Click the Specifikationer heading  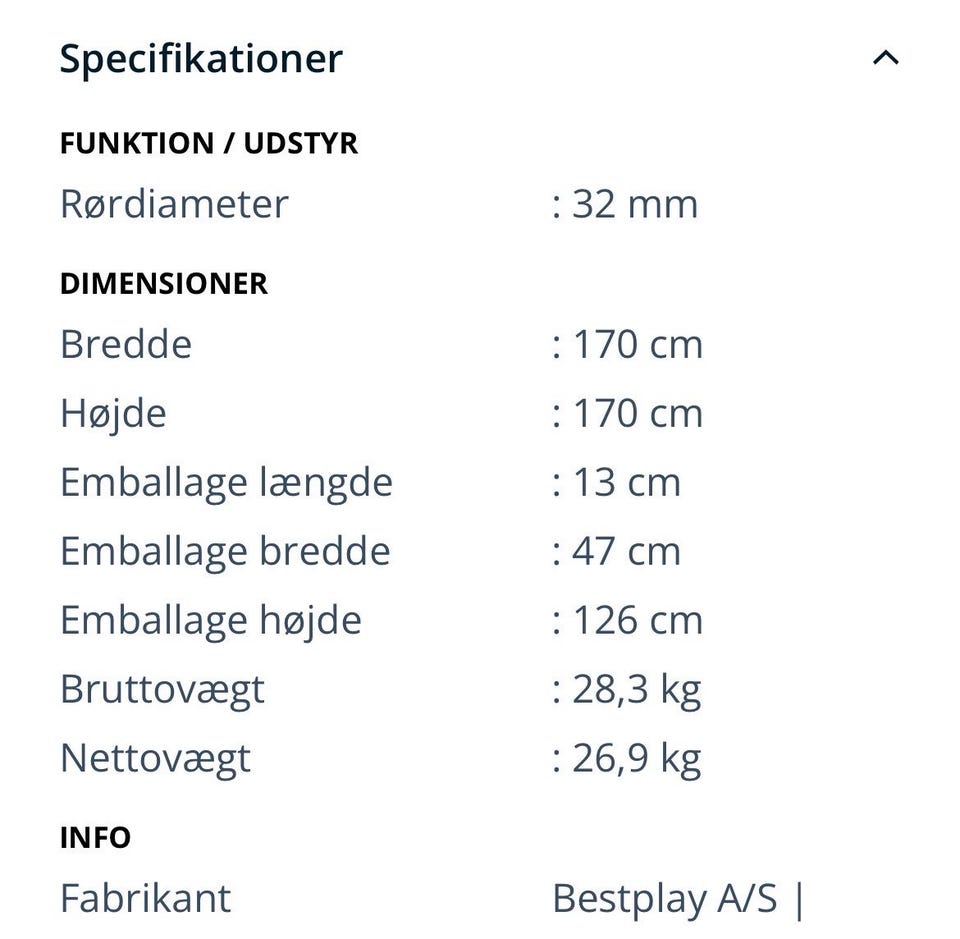click(x=201, y=58)
